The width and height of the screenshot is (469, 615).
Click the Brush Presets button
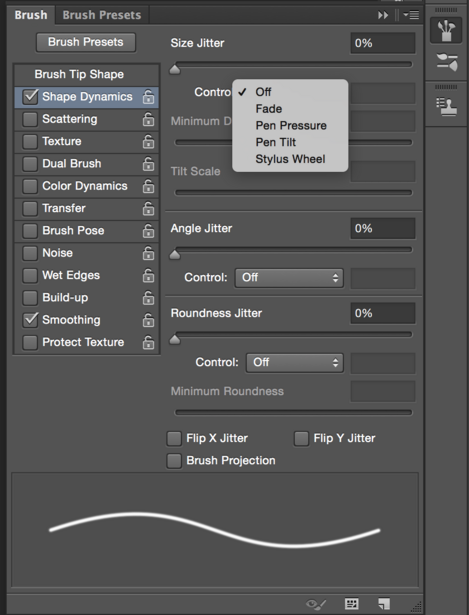(86, 42)
